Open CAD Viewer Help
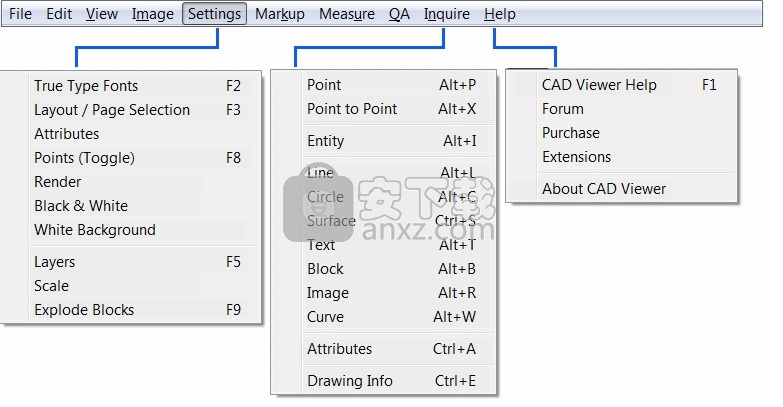 629,85
